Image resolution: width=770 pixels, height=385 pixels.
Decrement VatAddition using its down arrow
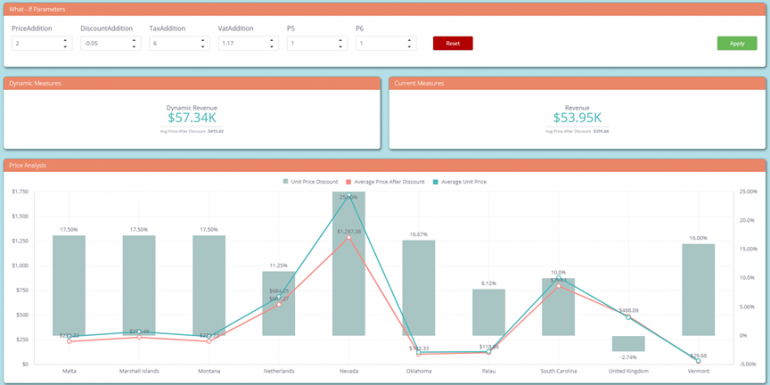click(272, 47)
